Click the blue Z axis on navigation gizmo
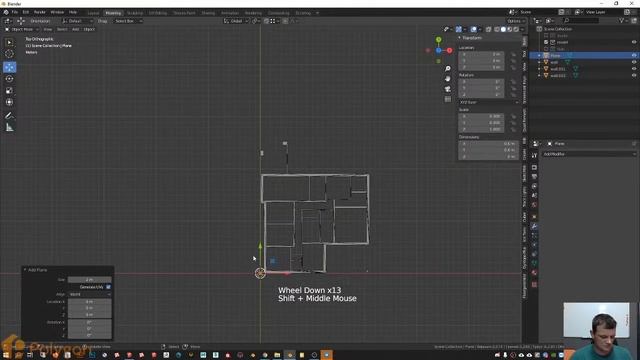 click(438, 50)
